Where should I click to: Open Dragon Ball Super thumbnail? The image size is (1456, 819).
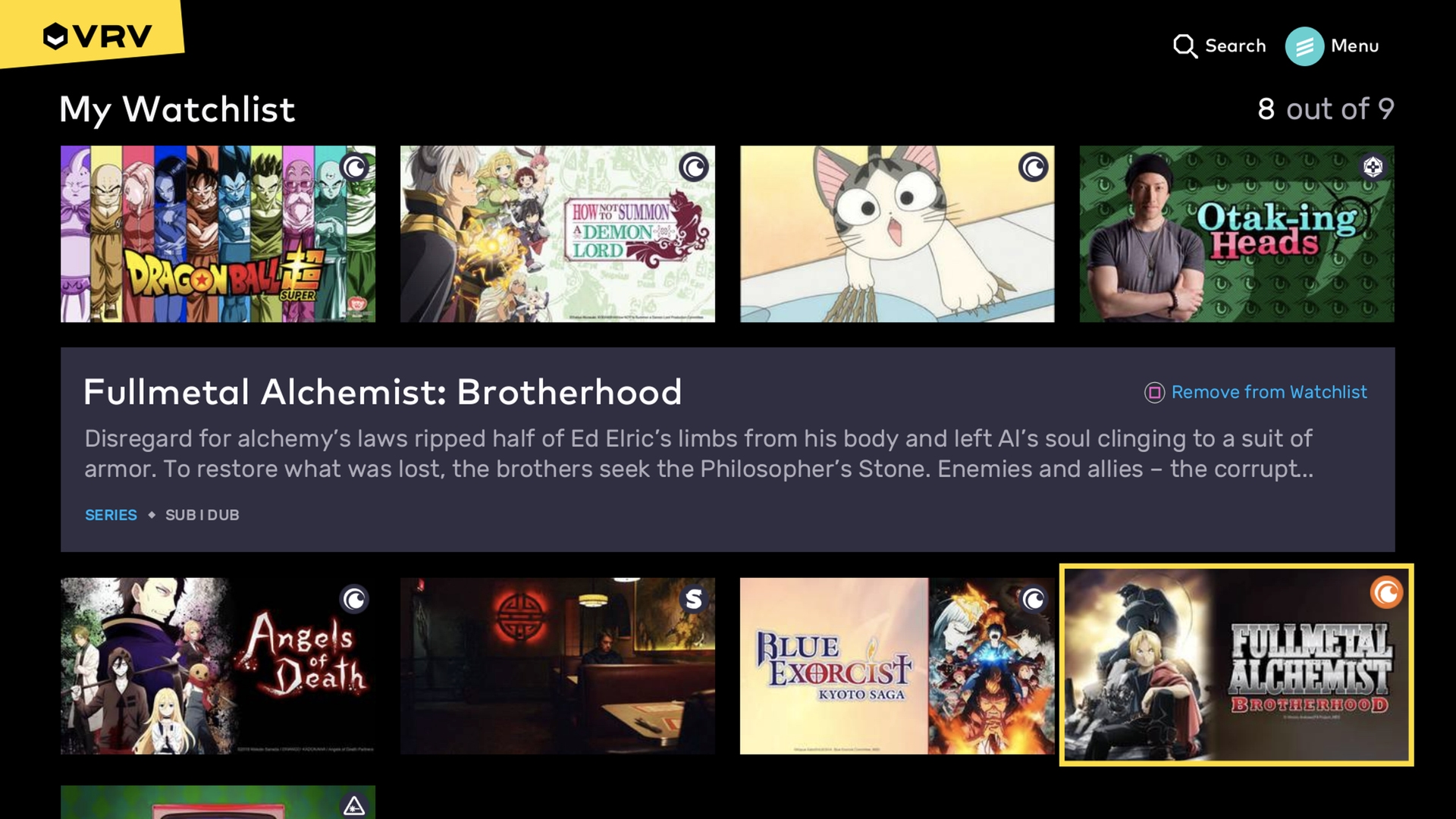(218, 234)
